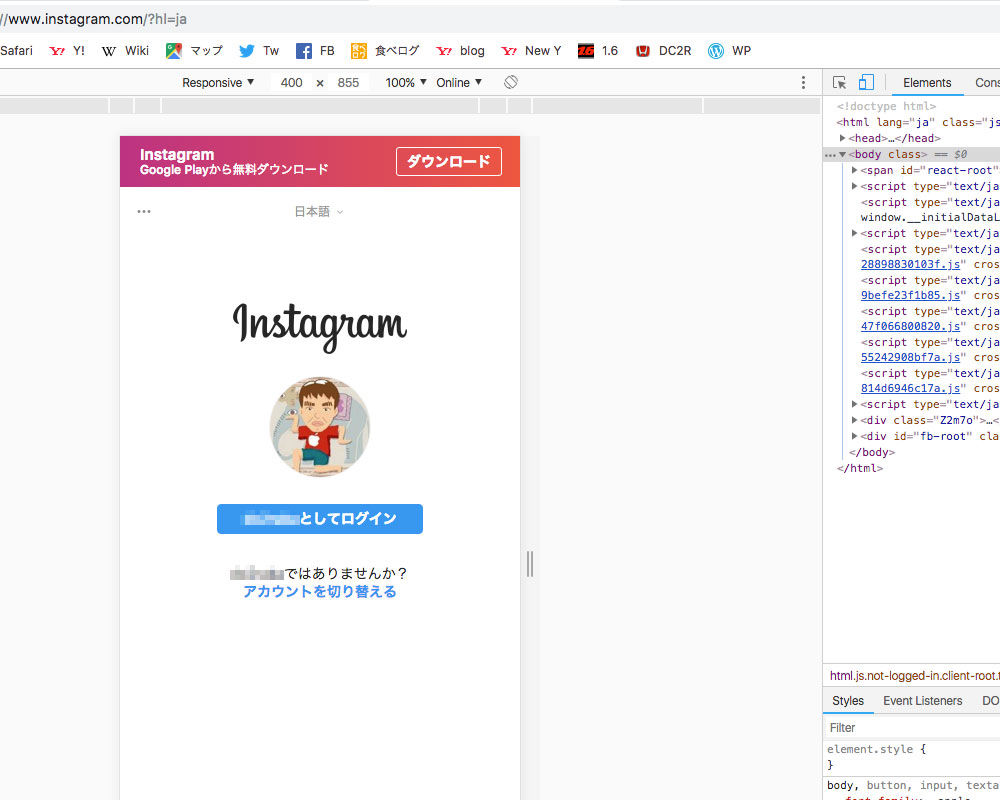Switch to the Styles tab
Image resolution: width=1000 pixels, height=800 pixels.
[848, 700]
